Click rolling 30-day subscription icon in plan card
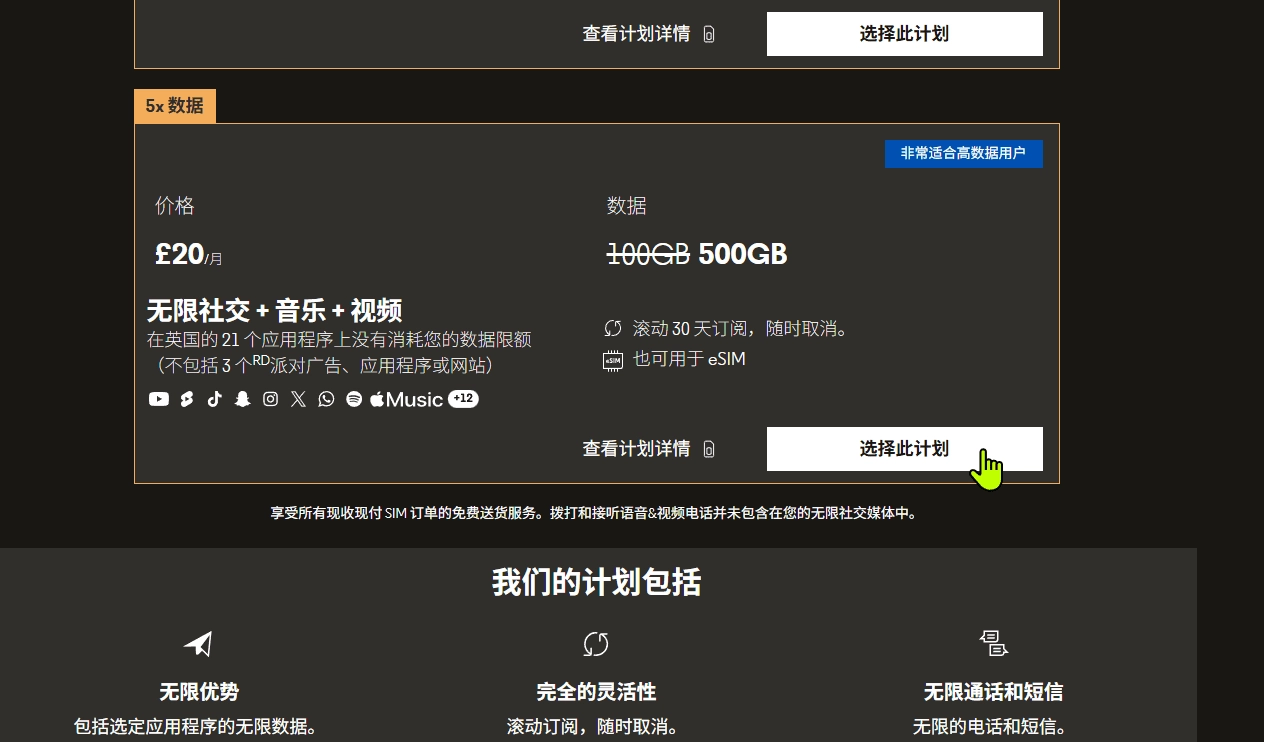This screenshot has height=742, width=1264. [612, 329]
